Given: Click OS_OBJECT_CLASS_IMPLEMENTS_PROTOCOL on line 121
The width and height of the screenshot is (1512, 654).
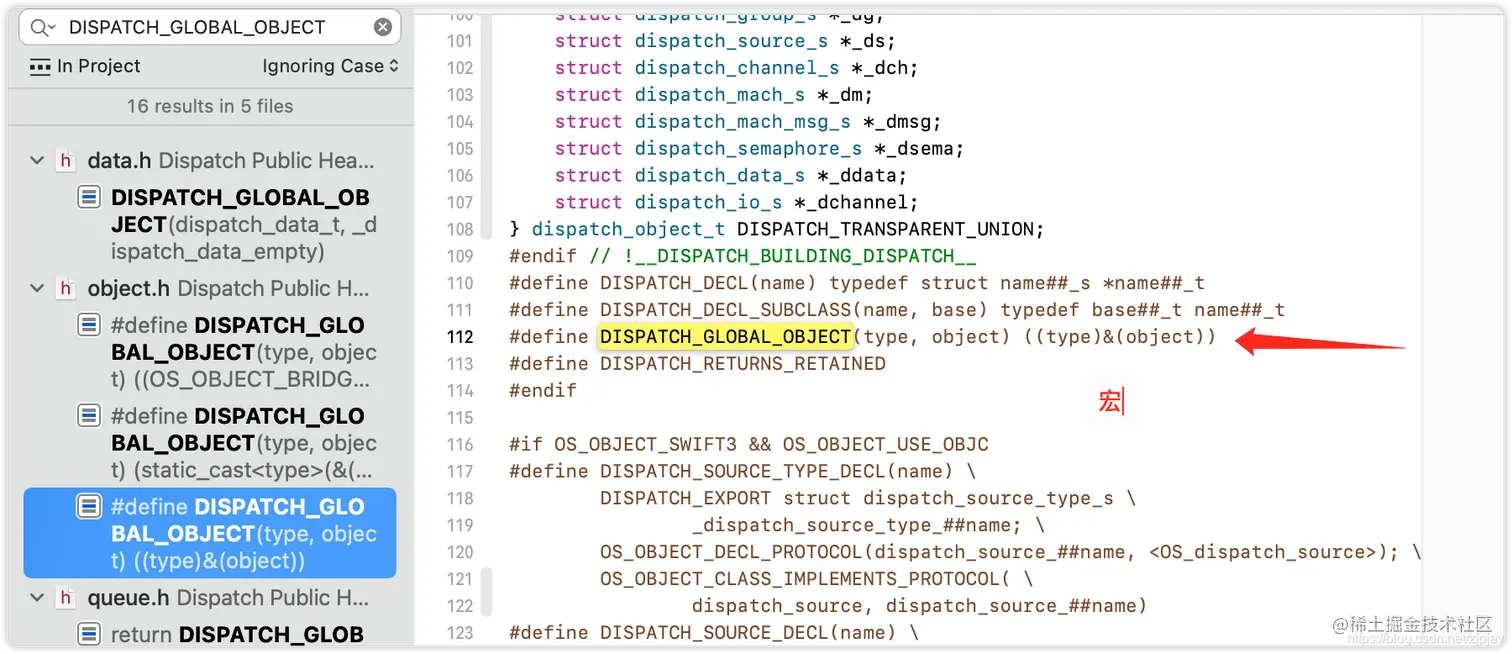Looking at the screenshot, I should (800, 579).
